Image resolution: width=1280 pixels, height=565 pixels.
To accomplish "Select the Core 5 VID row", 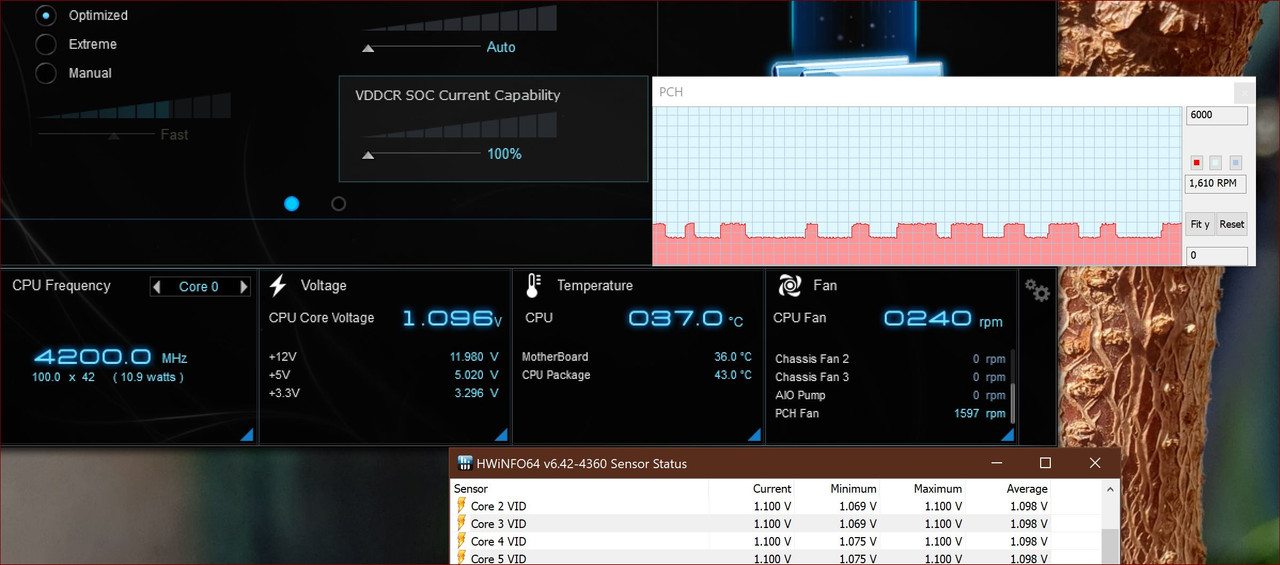I will [x=750, y=558].
